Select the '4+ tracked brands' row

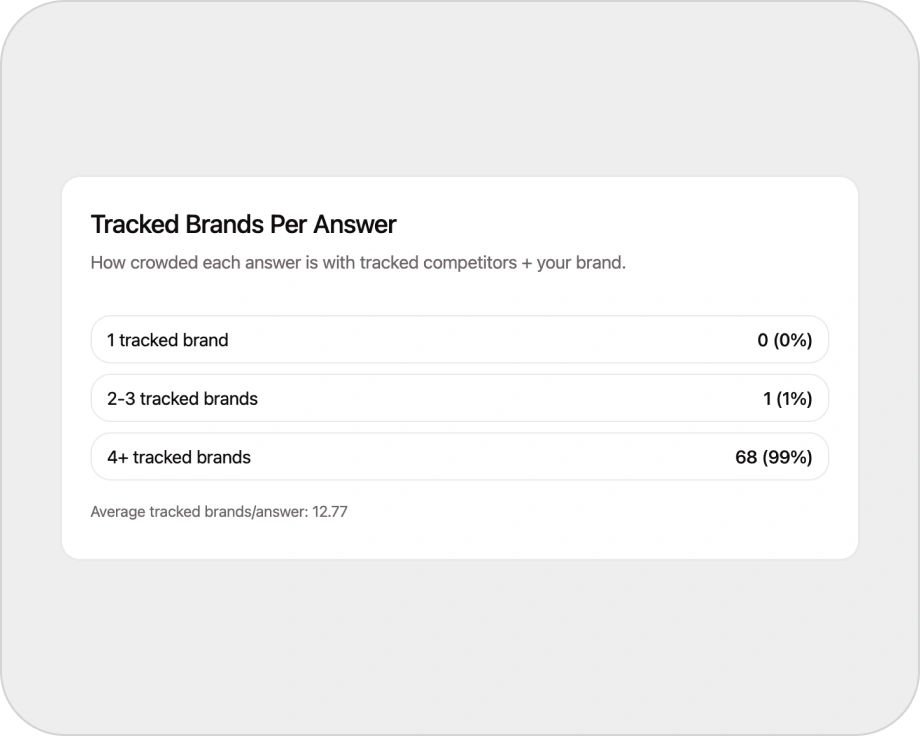[x=460, y=457]
